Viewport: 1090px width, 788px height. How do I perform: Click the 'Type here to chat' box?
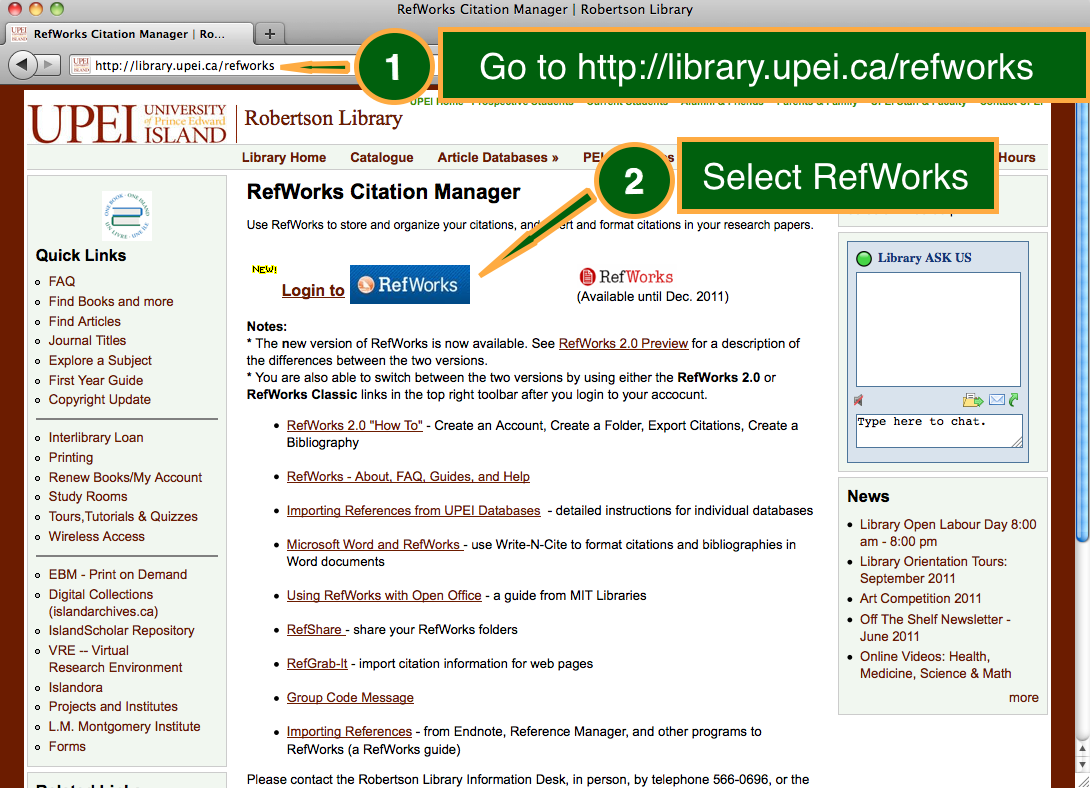(x=938, y=431)
